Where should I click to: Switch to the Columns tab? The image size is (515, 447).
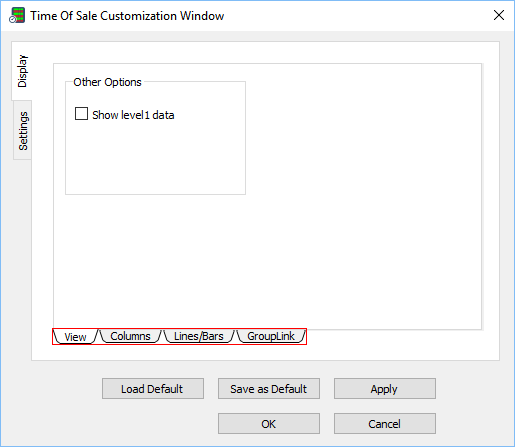click(130, 336)
